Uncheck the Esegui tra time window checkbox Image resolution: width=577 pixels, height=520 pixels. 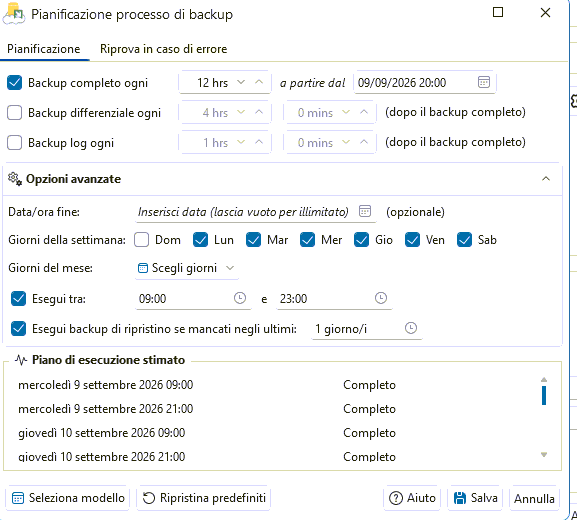(18, 298)
